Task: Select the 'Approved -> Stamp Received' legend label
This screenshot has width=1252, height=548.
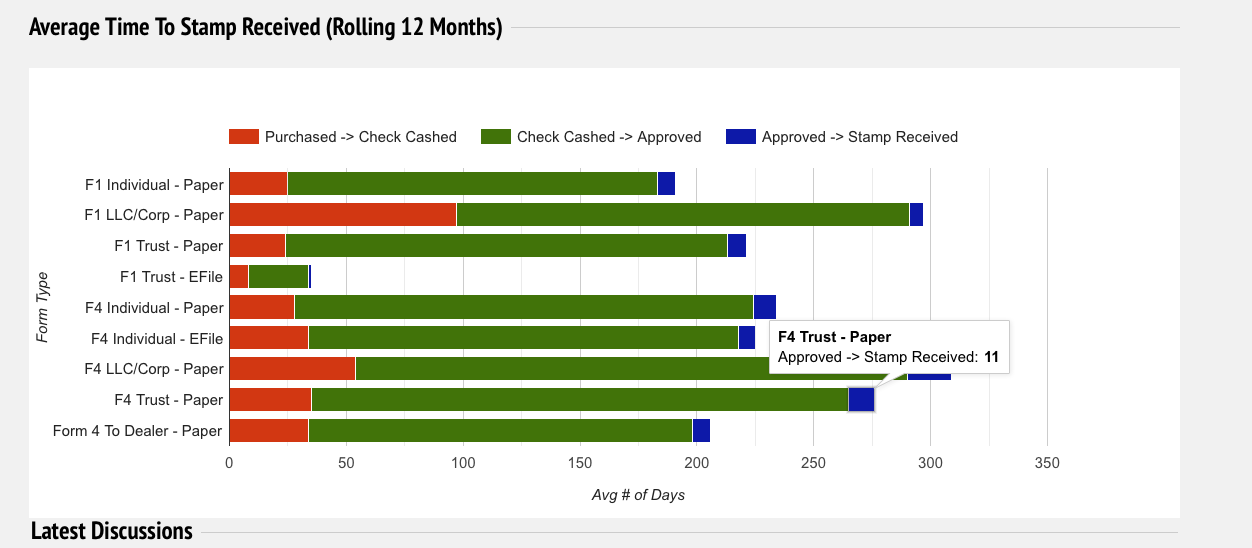Action: [860, 137]
